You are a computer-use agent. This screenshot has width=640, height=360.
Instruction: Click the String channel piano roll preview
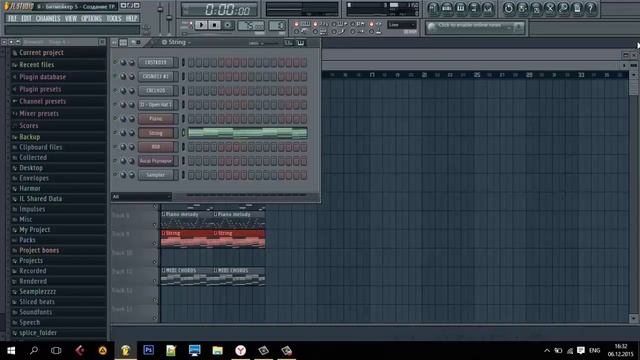point(248,133)
